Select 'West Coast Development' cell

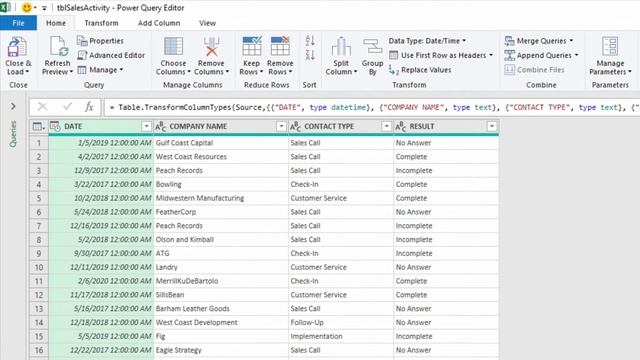pyautogui.click(x=221, y=322)
